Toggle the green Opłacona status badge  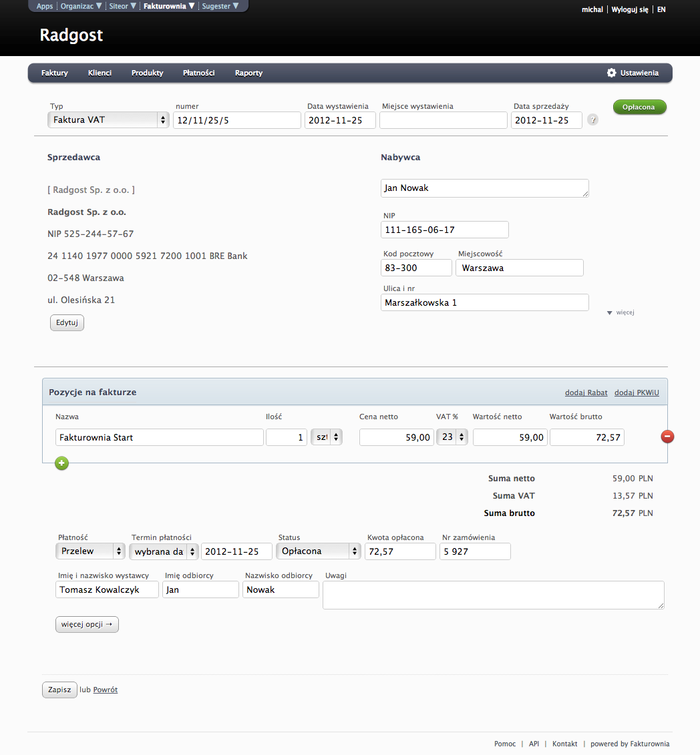(x=639, y=107)
